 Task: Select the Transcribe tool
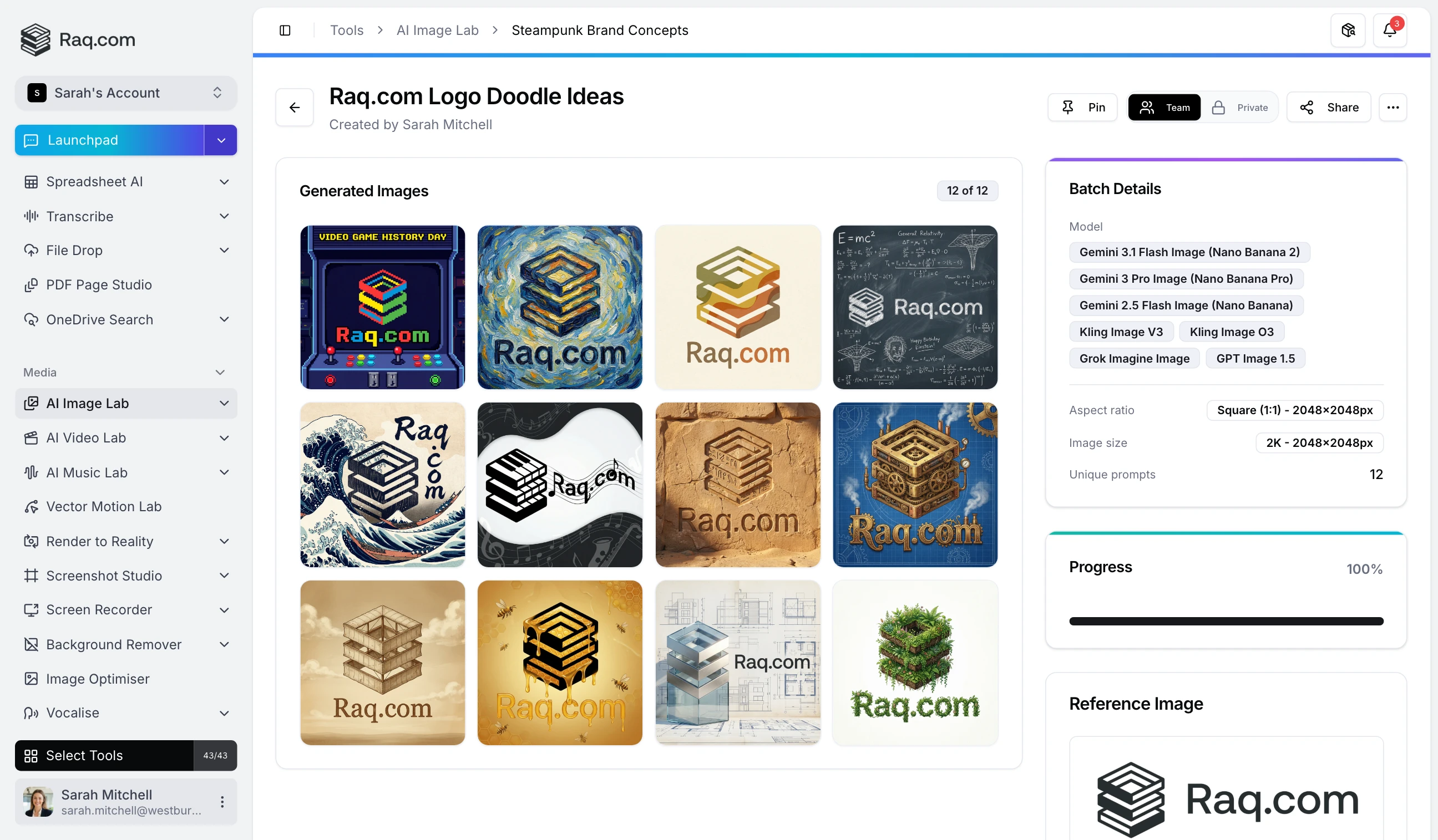tap(80, 216)
